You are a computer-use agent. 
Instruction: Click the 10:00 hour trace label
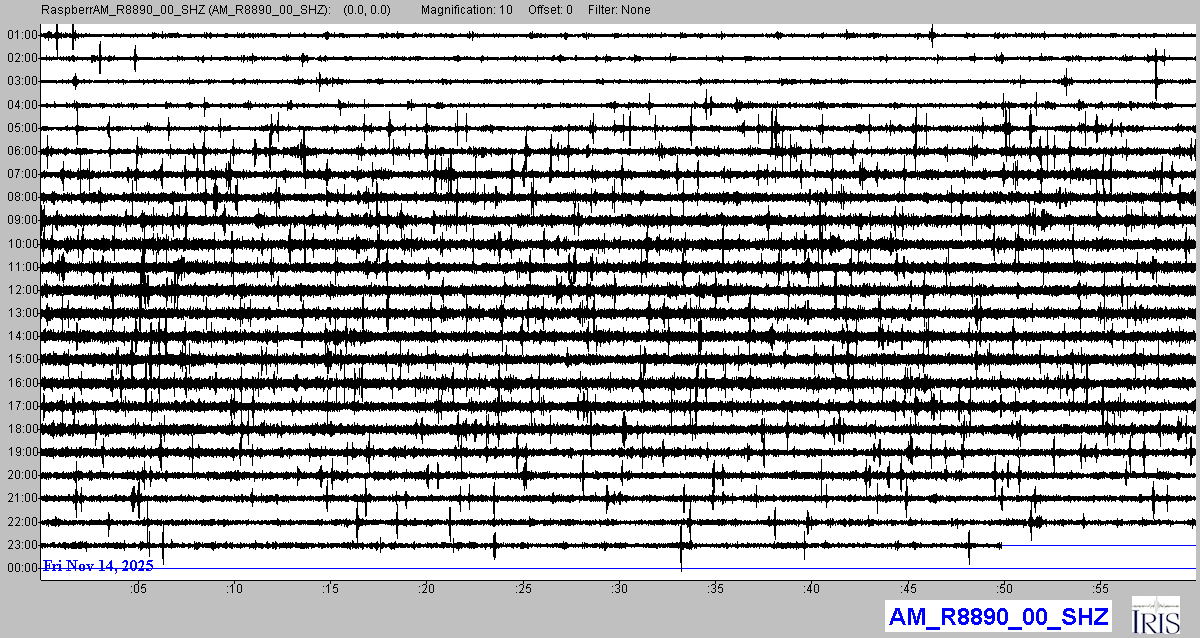tap(22, 244)
